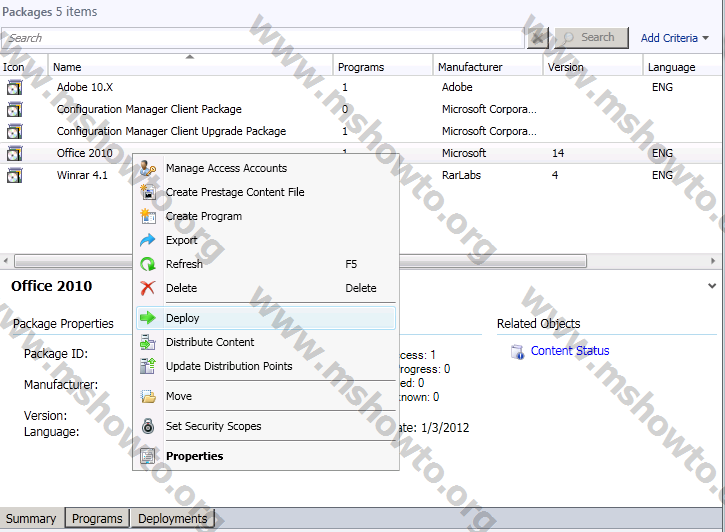Choose Manage Access Accounts from context menu
This screenshot has width=725, height=532.
click(x=266, y=168)
